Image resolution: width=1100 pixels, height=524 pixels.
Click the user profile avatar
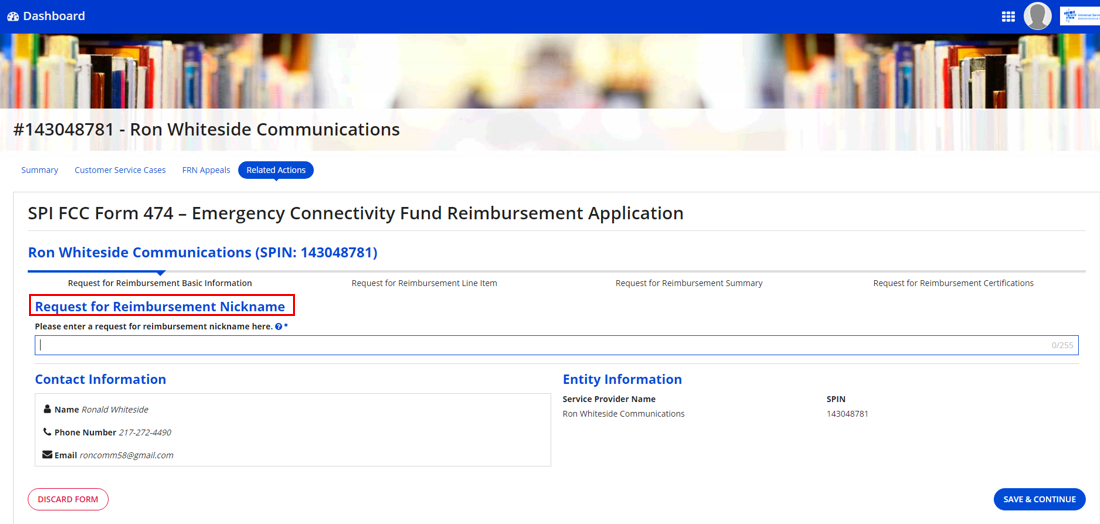(x=1038, y=16)
